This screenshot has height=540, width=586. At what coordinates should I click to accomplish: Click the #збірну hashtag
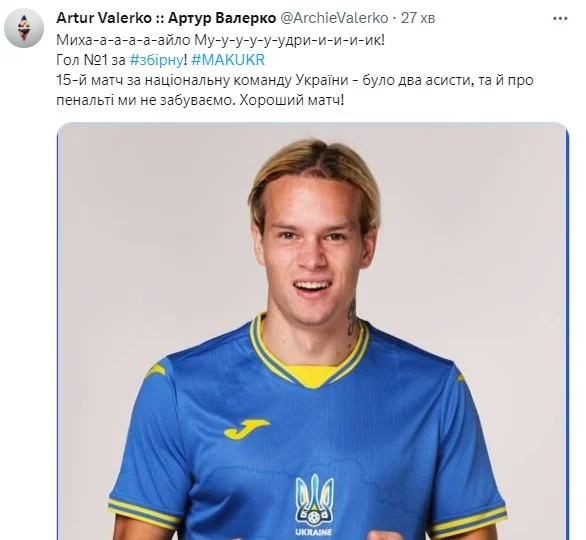(157, 60)
